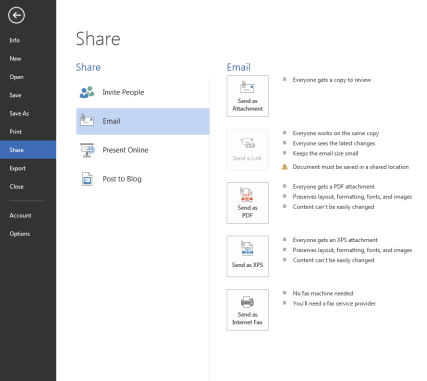The image size is (427, 381).
Task: Choose Present Online label
Action: tap(125, 150)
